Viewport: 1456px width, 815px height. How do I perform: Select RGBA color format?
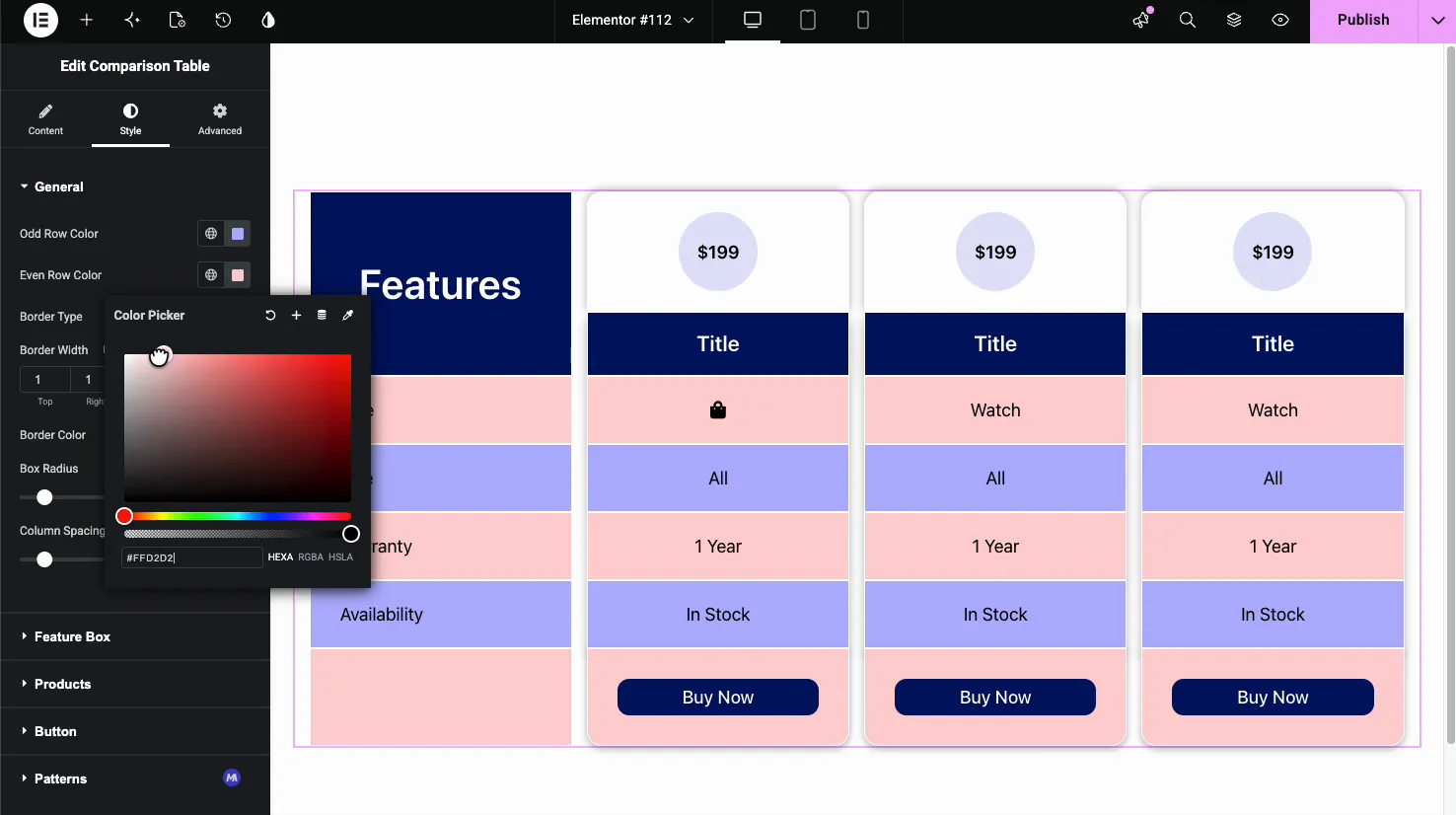311,557
